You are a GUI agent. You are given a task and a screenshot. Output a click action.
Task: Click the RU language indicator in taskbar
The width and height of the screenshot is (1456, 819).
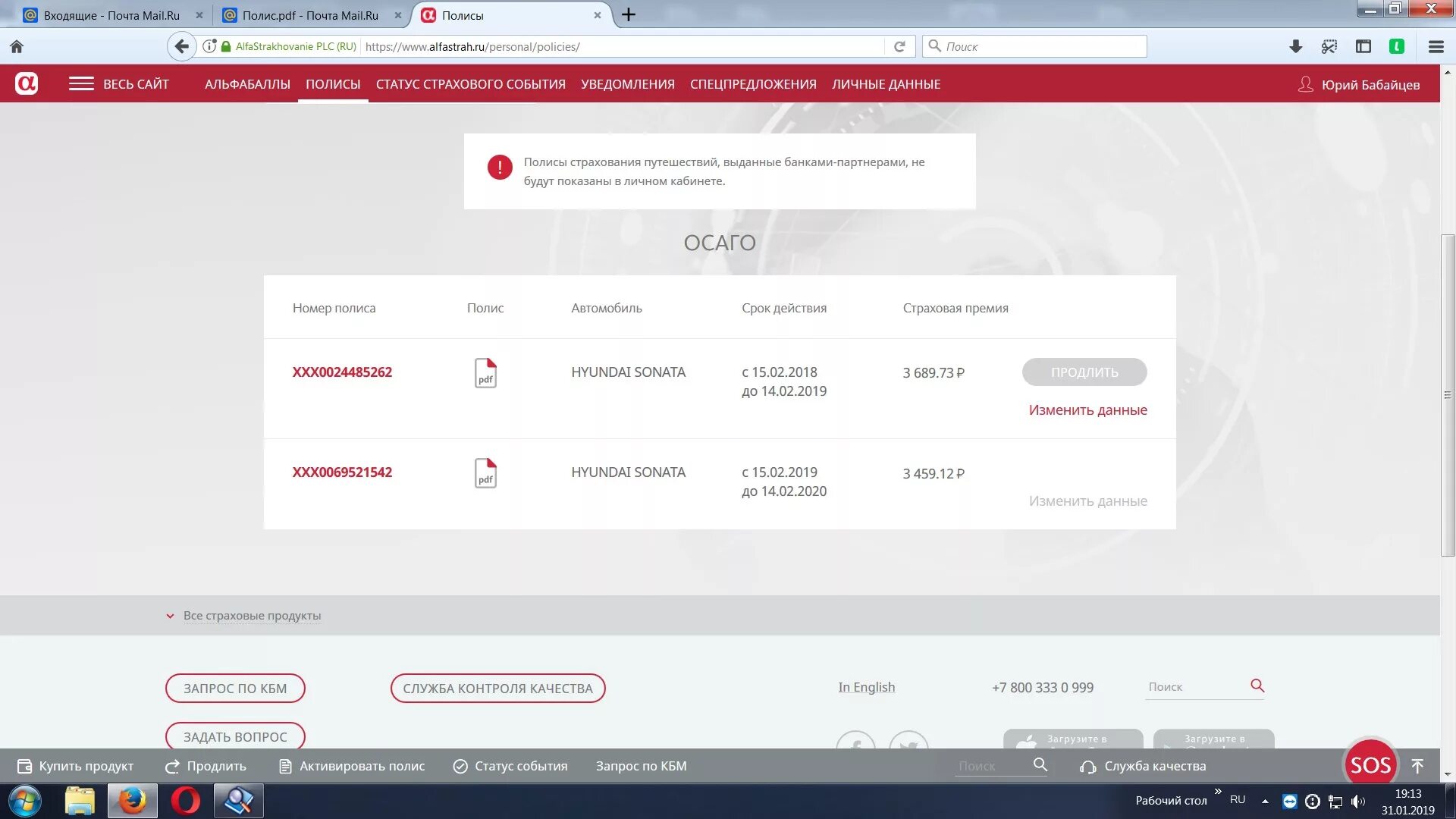click(x=1238, y=800)
